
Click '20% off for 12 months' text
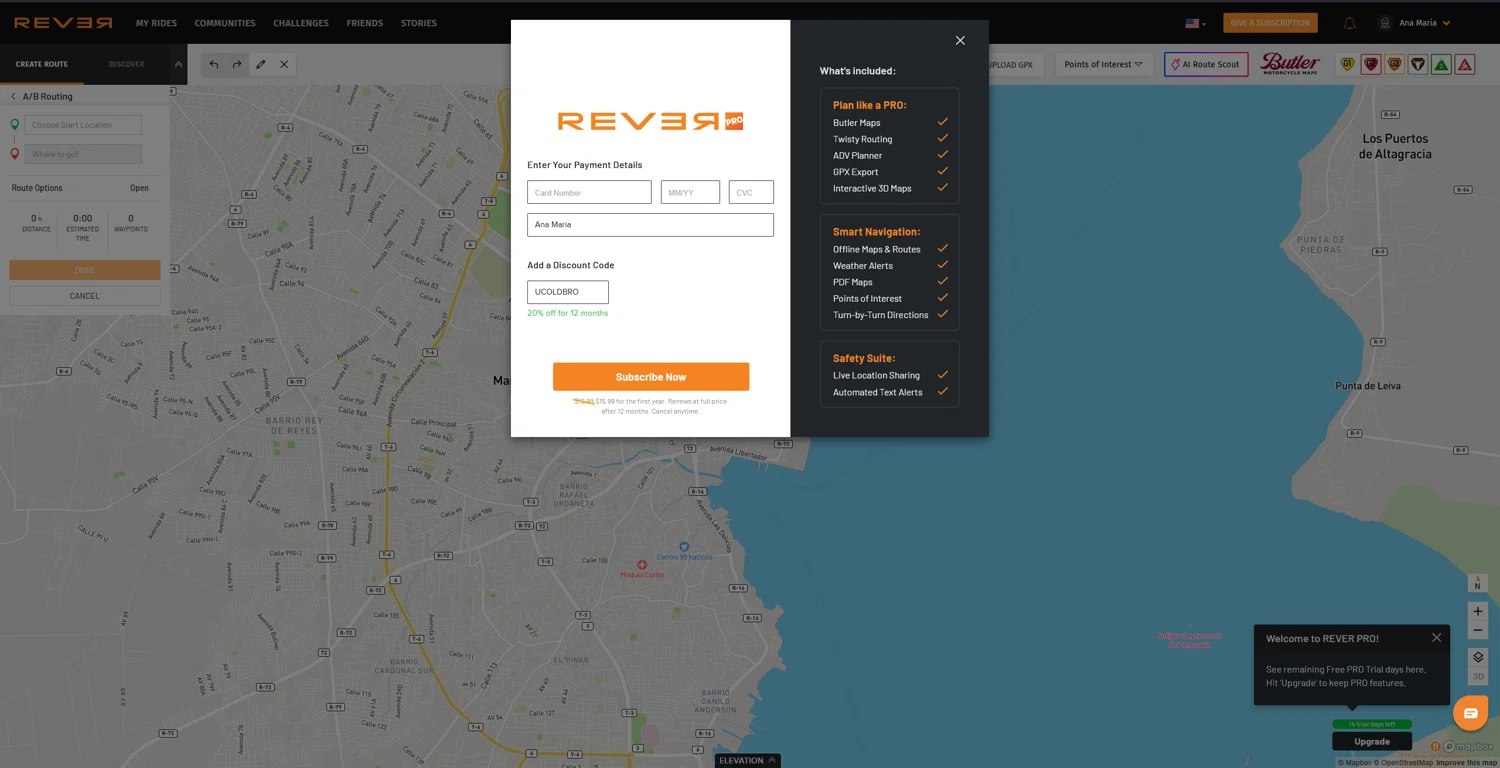coord(568,313)
